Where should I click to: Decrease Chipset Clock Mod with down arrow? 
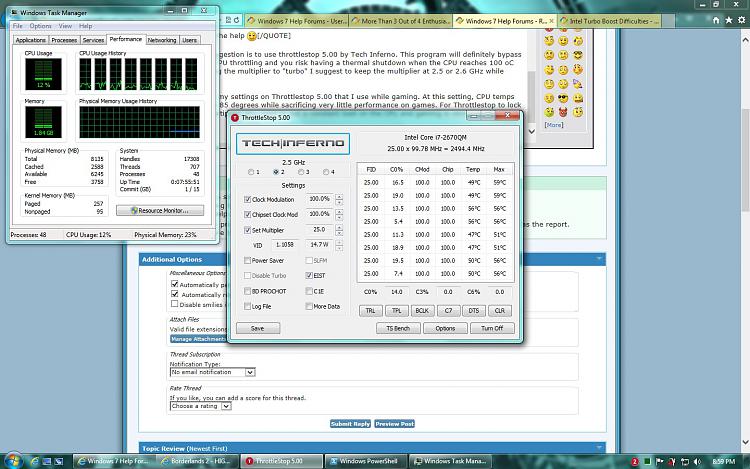(339, 218)
